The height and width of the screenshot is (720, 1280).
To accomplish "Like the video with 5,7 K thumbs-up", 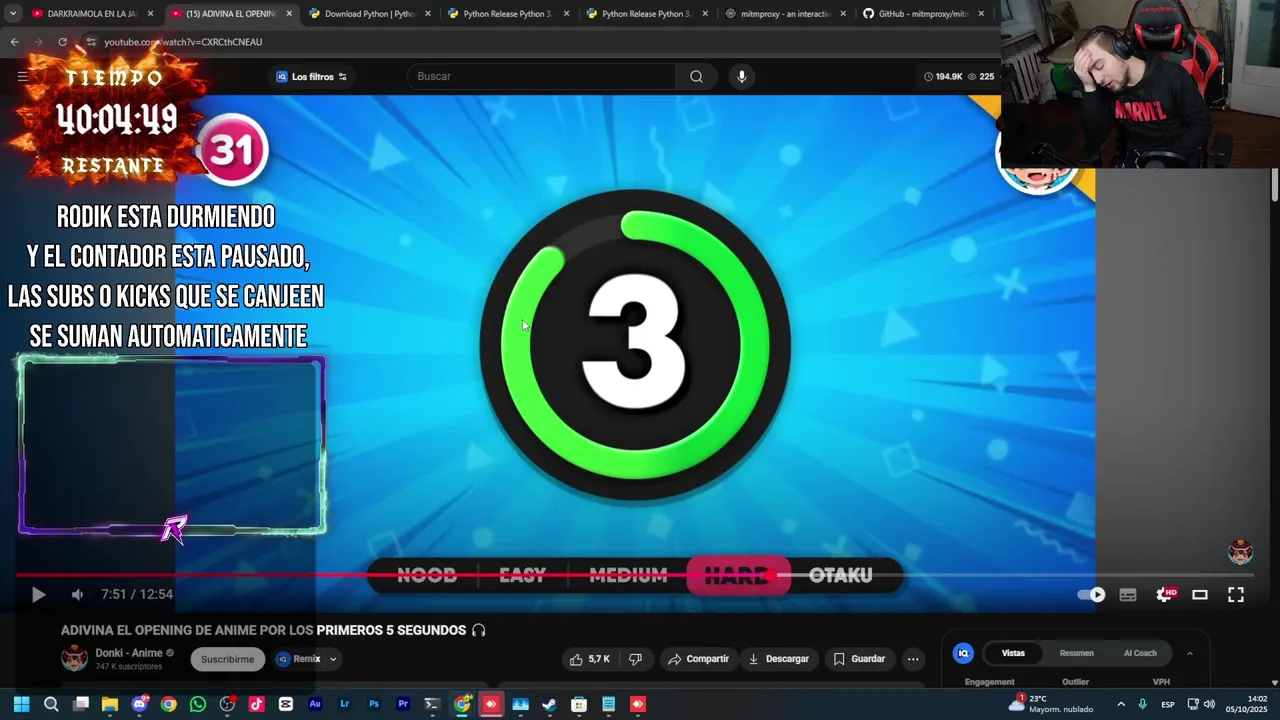I will click(589, 659).
